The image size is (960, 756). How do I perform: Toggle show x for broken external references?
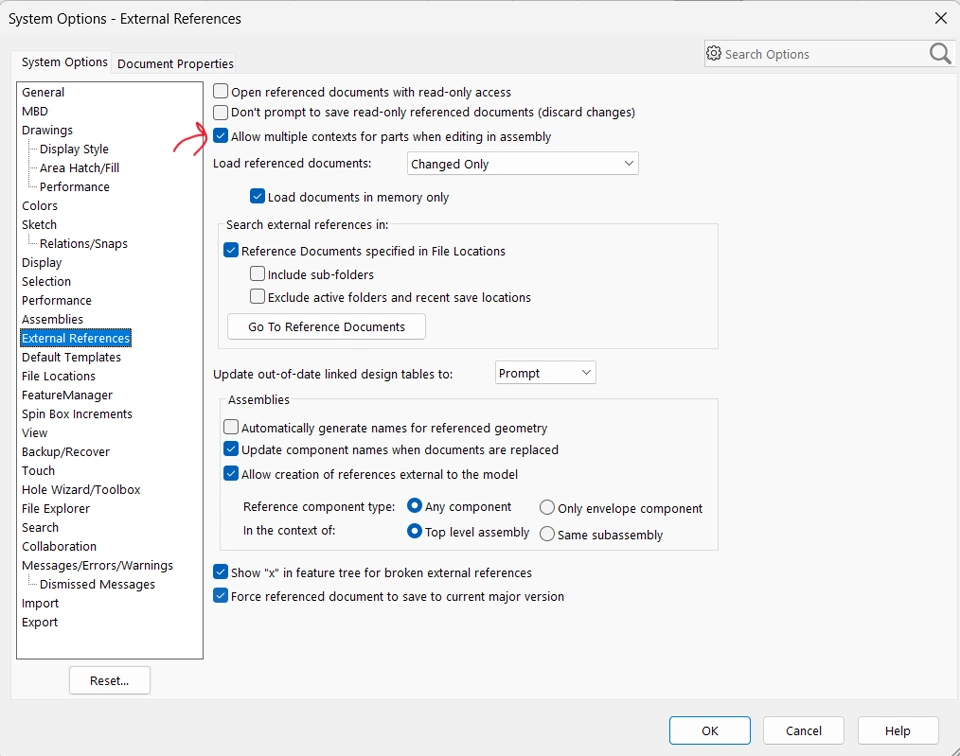click(220, 572)
